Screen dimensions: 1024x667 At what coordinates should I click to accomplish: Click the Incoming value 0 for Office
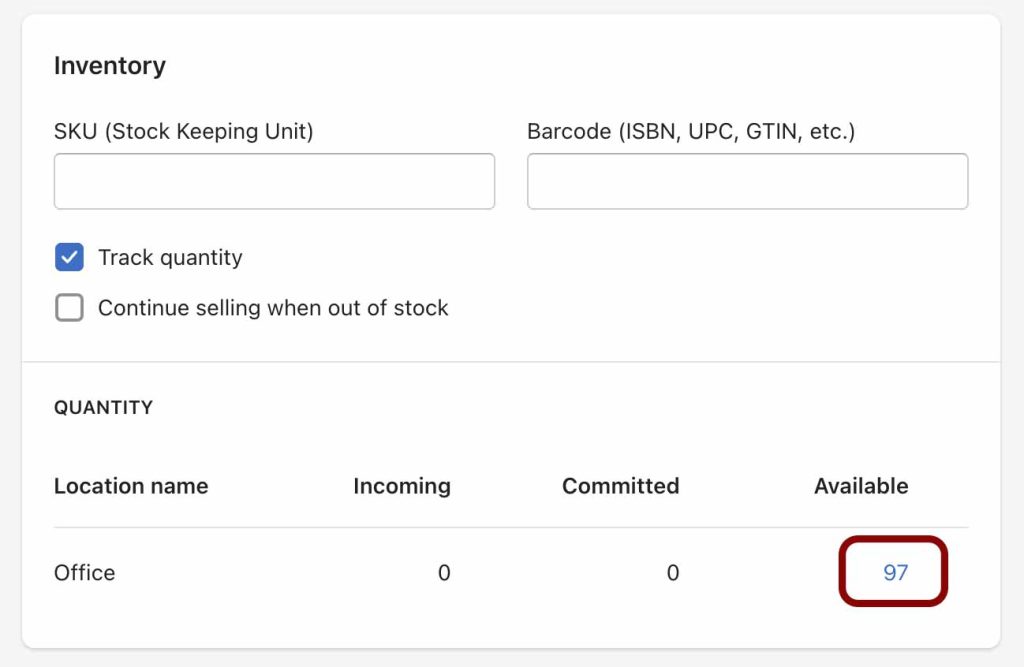click(444, 573)
